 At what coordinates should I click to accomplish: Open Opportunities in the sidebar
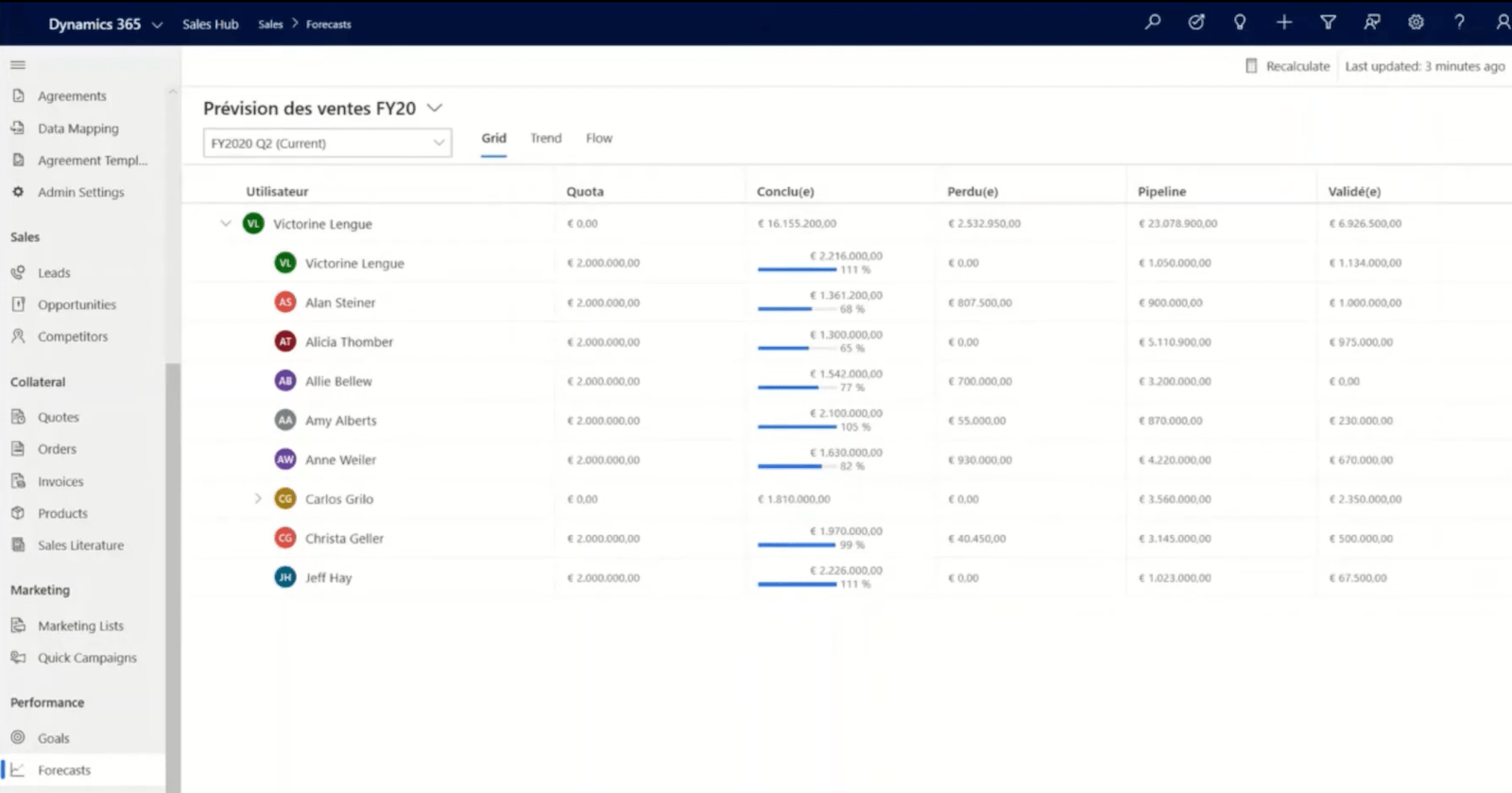77,305
